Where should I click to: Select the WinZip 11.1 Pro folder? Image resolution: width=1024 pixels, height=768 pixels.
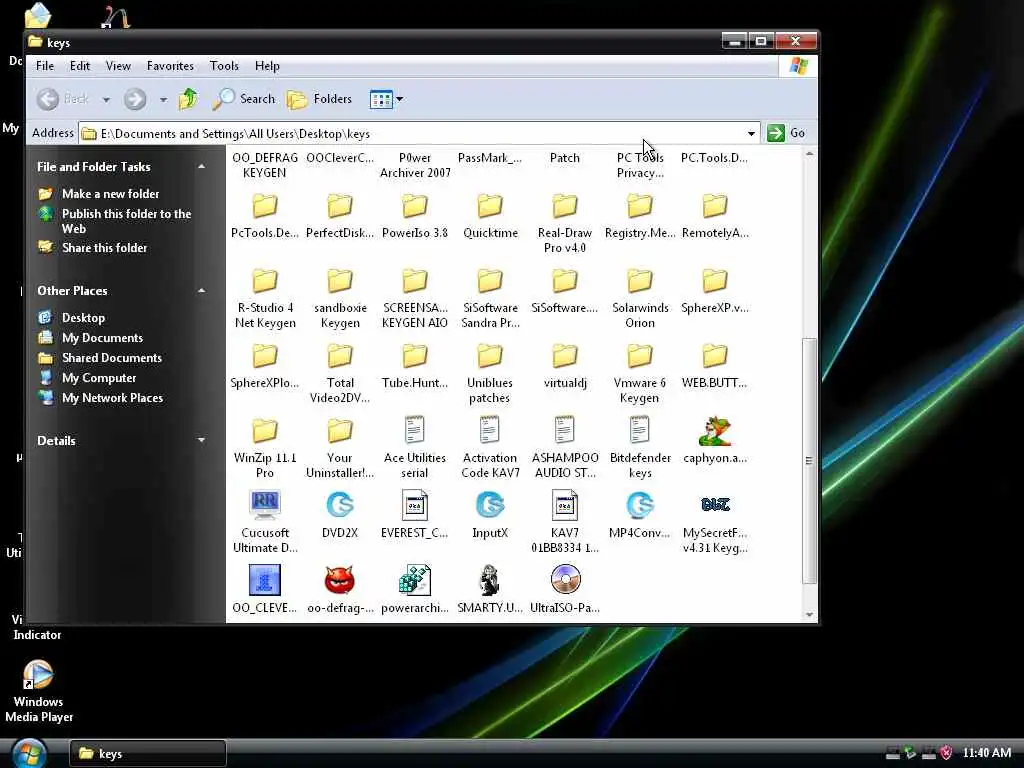tap(264, 449)
